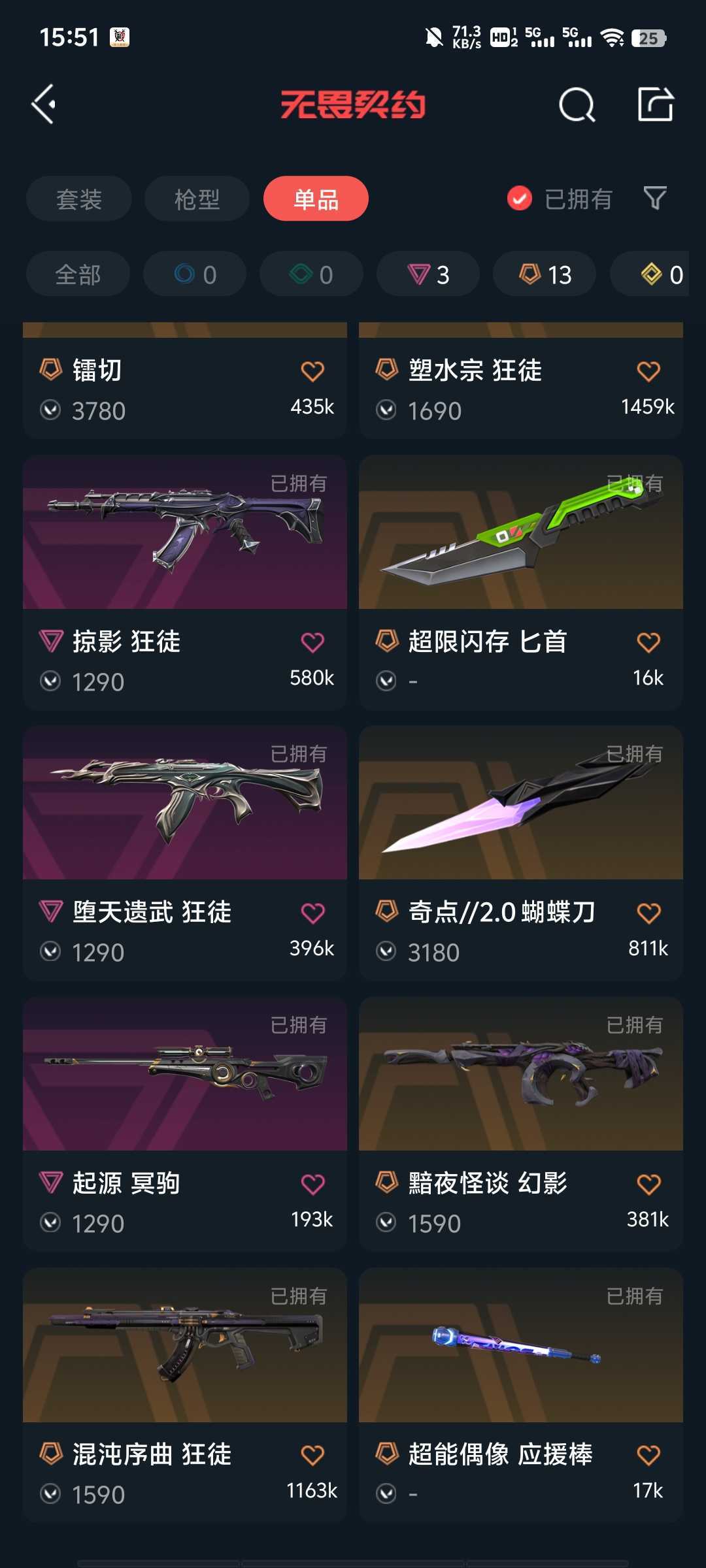This screenshot has width=706, height=1568.
Task: Toggle the 已拥有 owned checkbox
Action: pyautogui.click(x=520, y=199)
